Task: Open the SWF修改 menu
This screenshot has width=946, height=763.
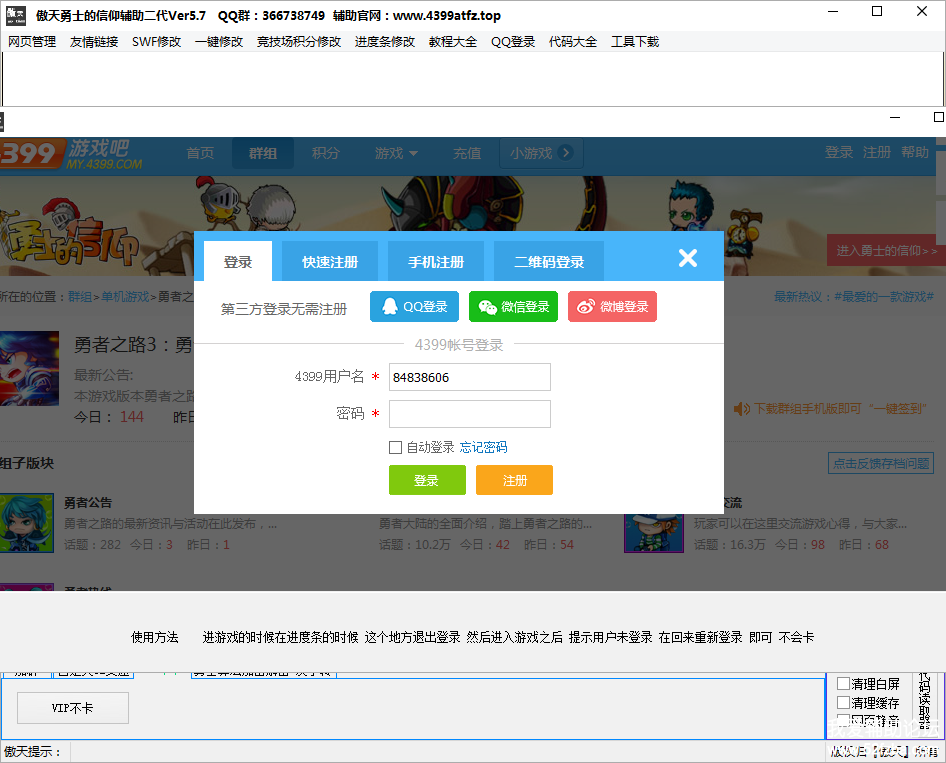Action: click(x=156, y=42)
